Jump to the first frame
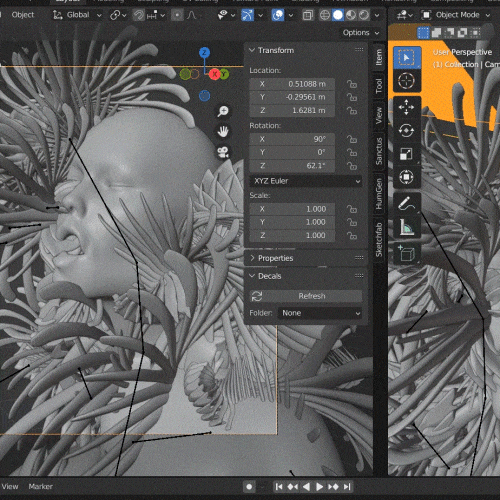The image size is (500, 500). (x=279, y=487)
